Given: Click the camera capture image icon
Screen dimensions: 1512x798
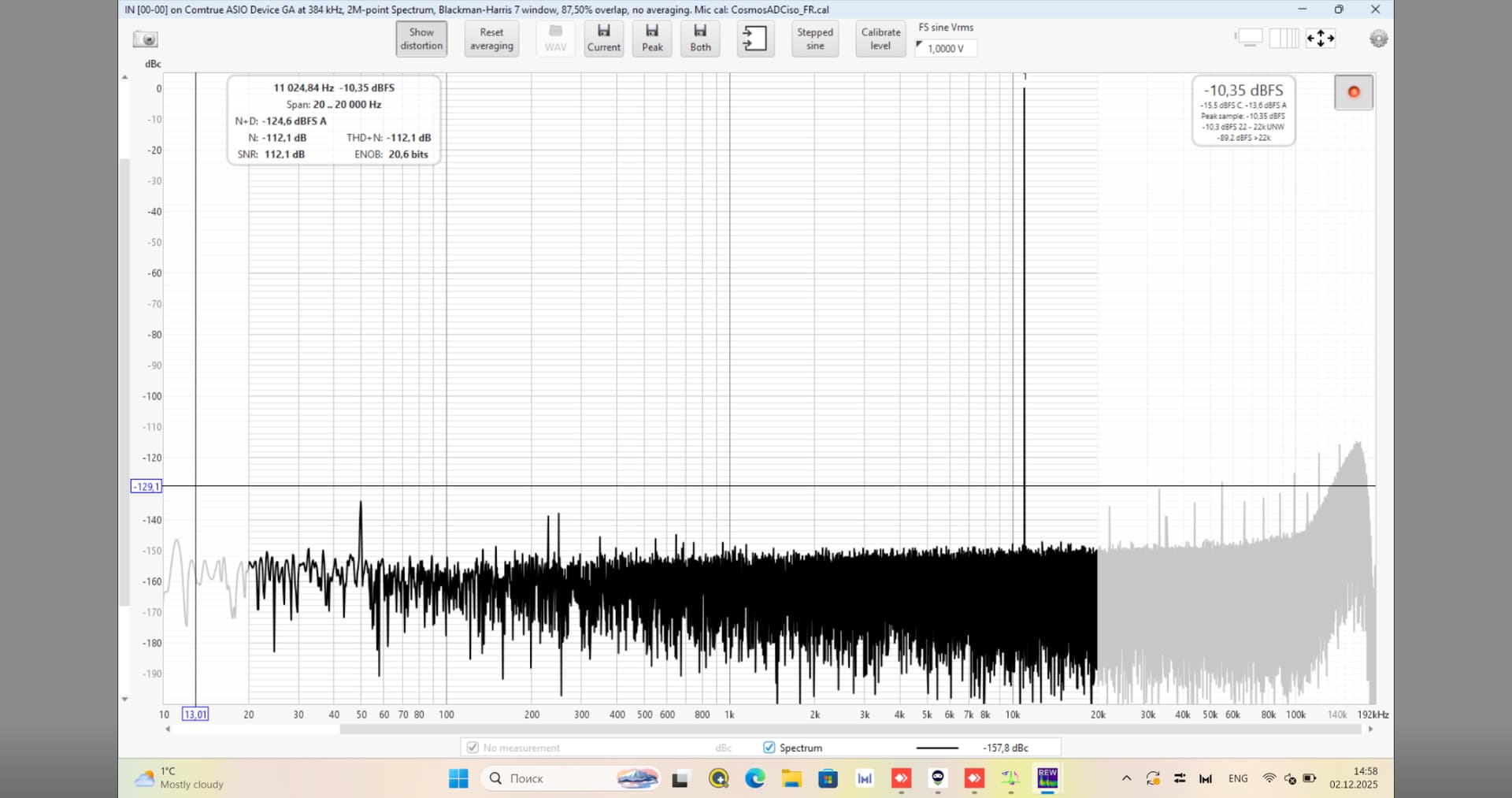Looking at the screenshot, I should click(x=146, y=39).
